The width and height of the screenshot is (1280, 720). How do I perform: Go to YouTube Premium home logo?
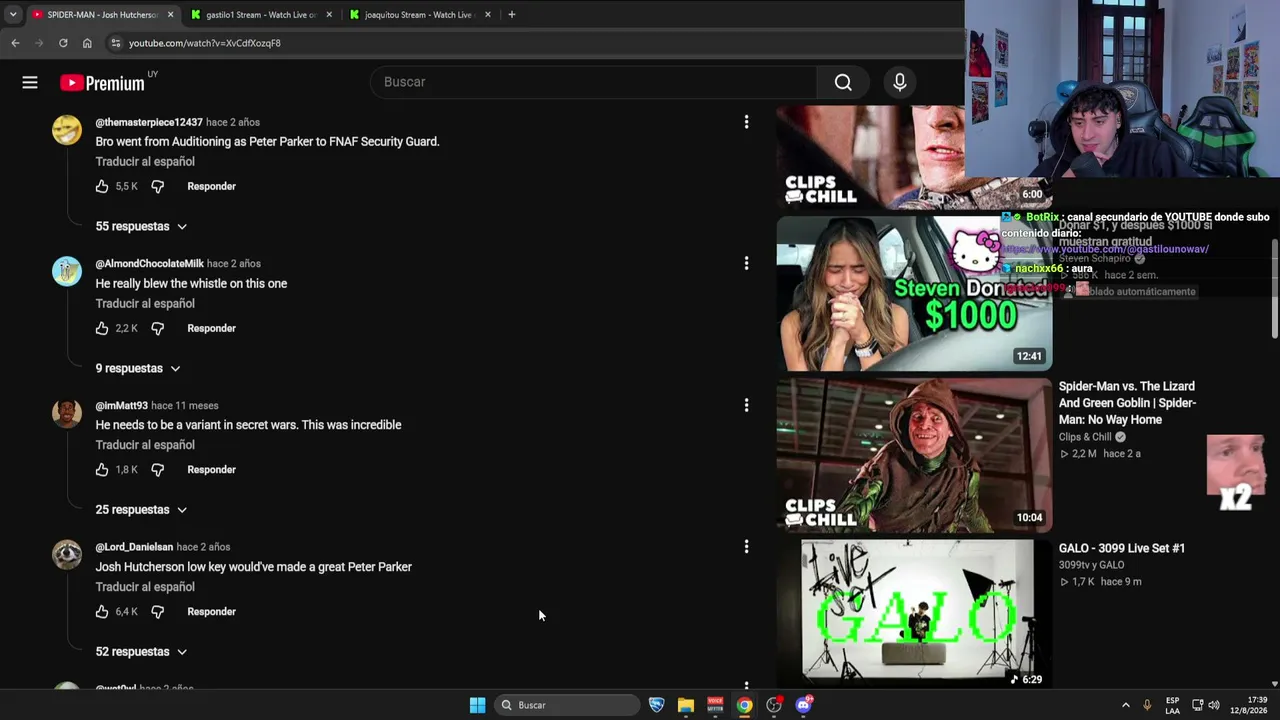click(x=102, y=83)
